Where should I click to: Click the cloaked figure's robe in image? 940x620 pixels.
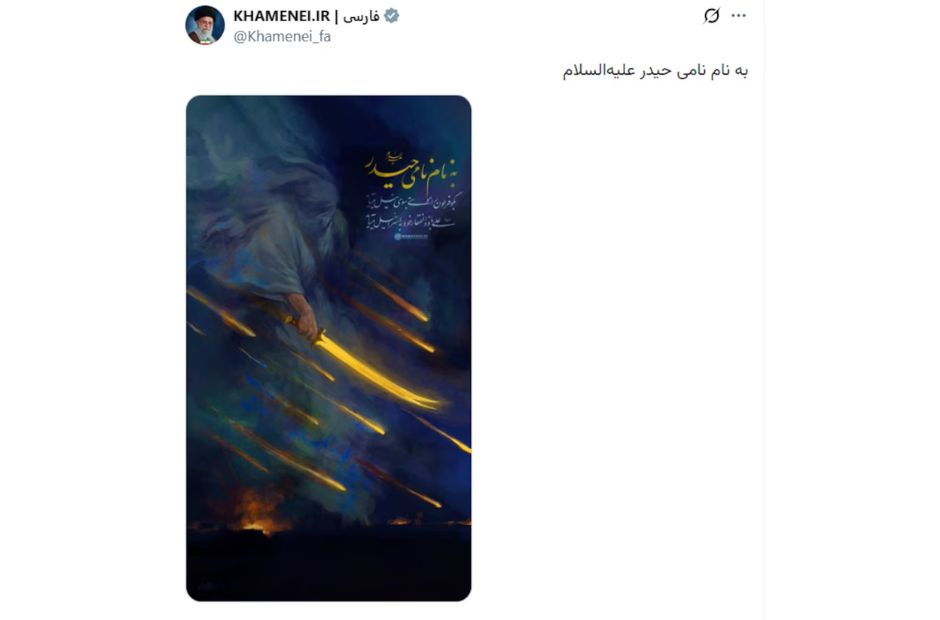click(270, 228)
